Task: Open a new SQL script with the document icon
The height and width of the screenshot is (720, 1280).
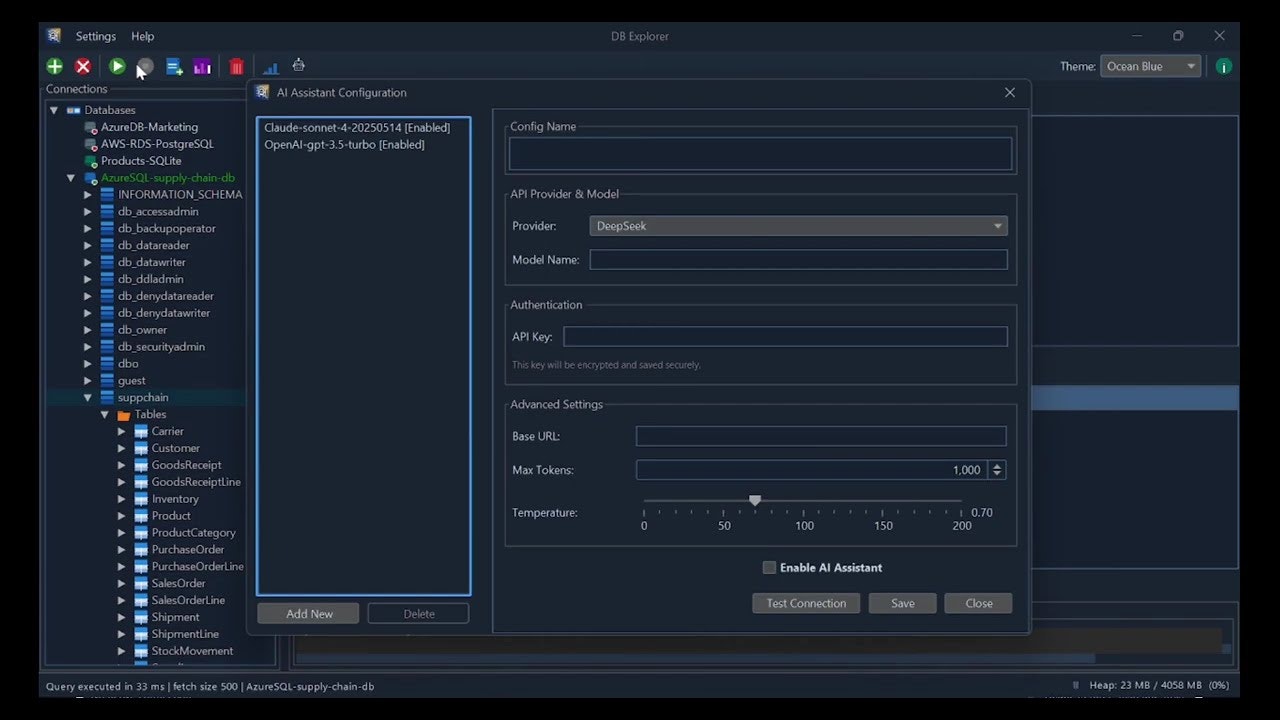Action: (174, 66)
